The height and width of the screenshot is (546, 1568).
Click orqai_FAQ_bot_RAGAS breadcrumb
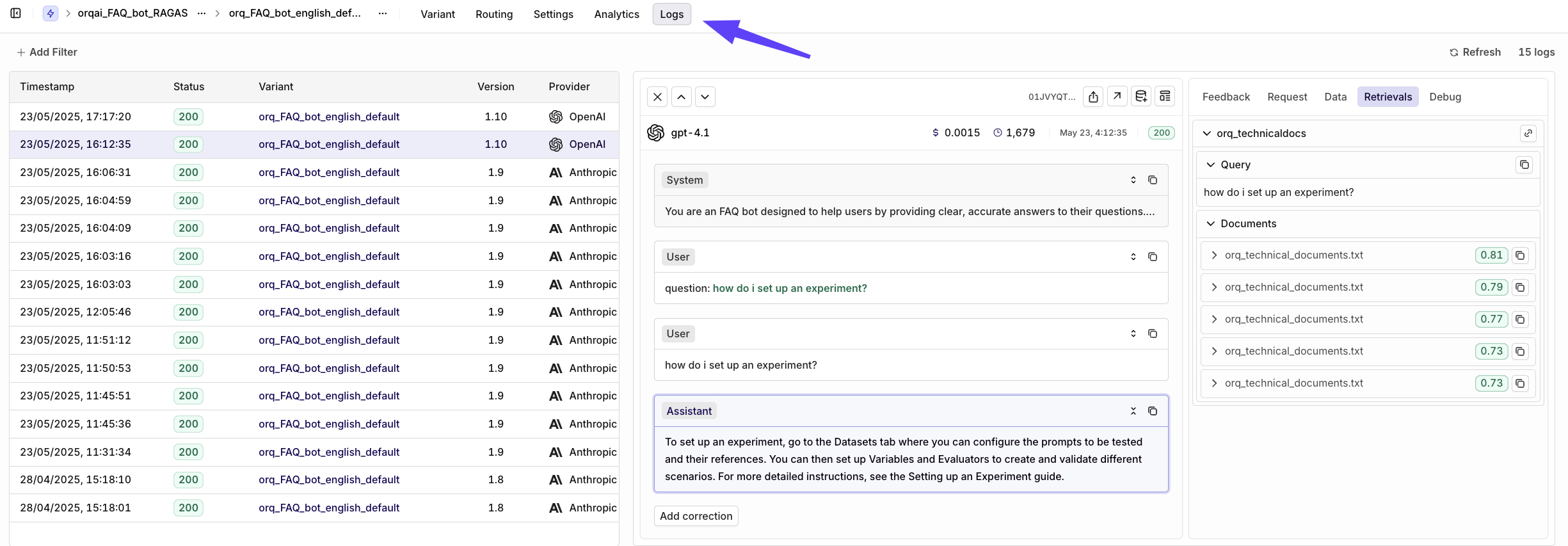(x=133, y=13)
